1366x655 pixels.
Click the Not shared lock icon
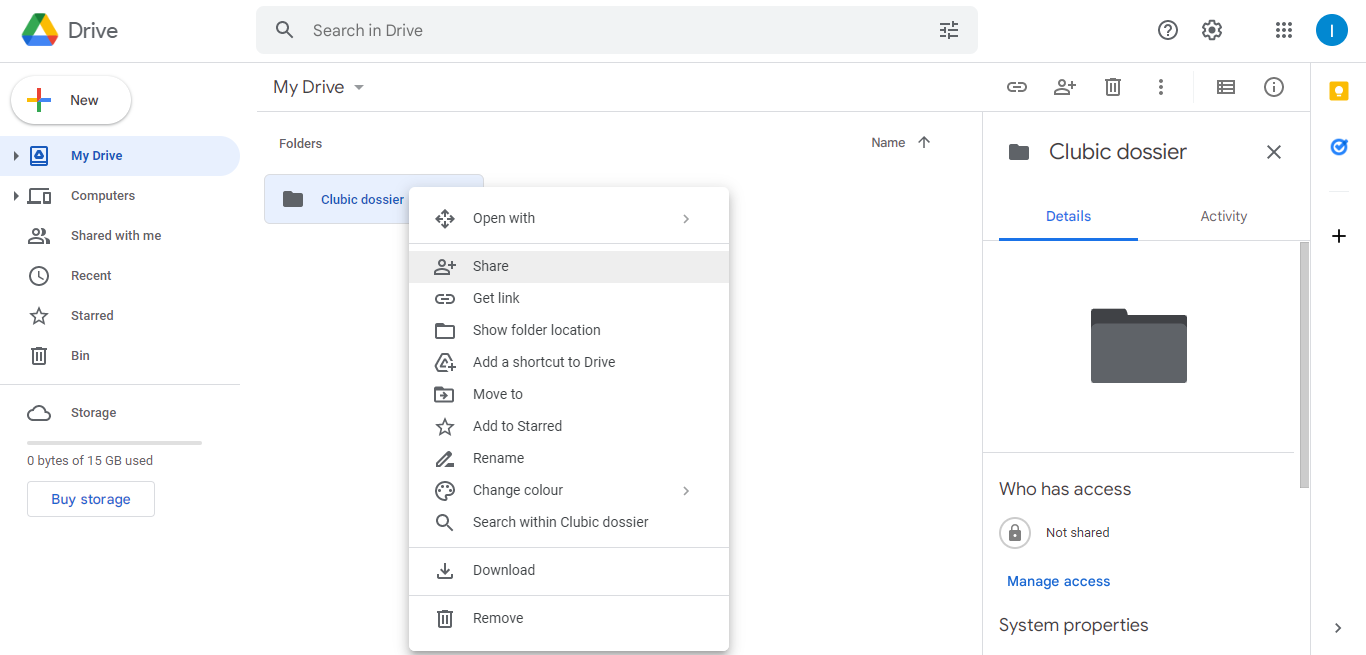click(1015, 533)
